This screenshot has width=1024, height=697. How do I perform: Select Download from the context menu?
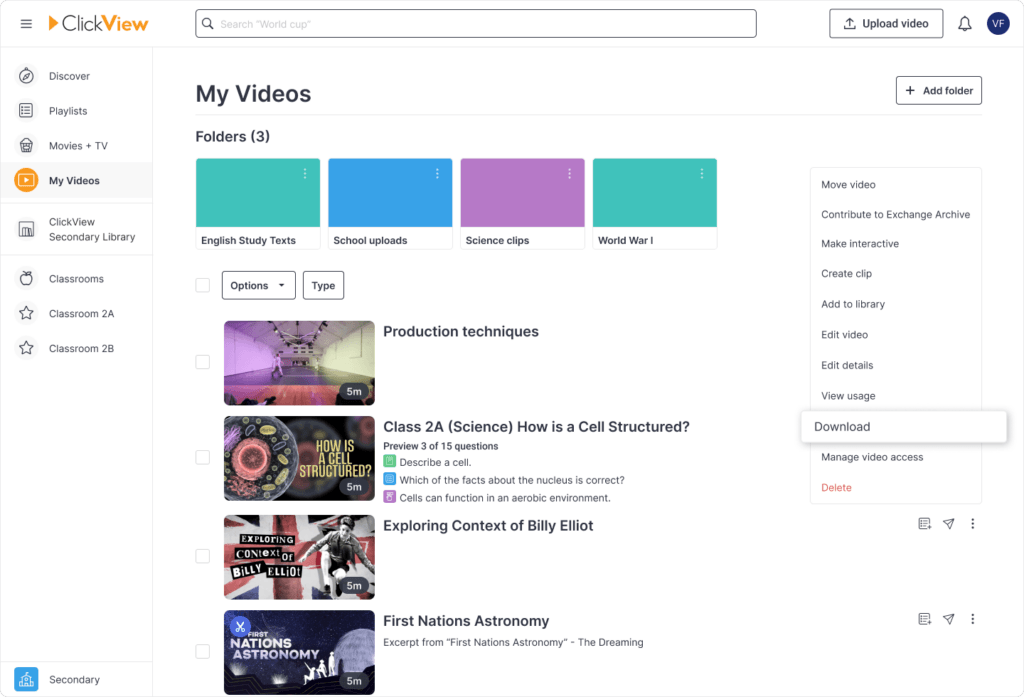point(842,426)
